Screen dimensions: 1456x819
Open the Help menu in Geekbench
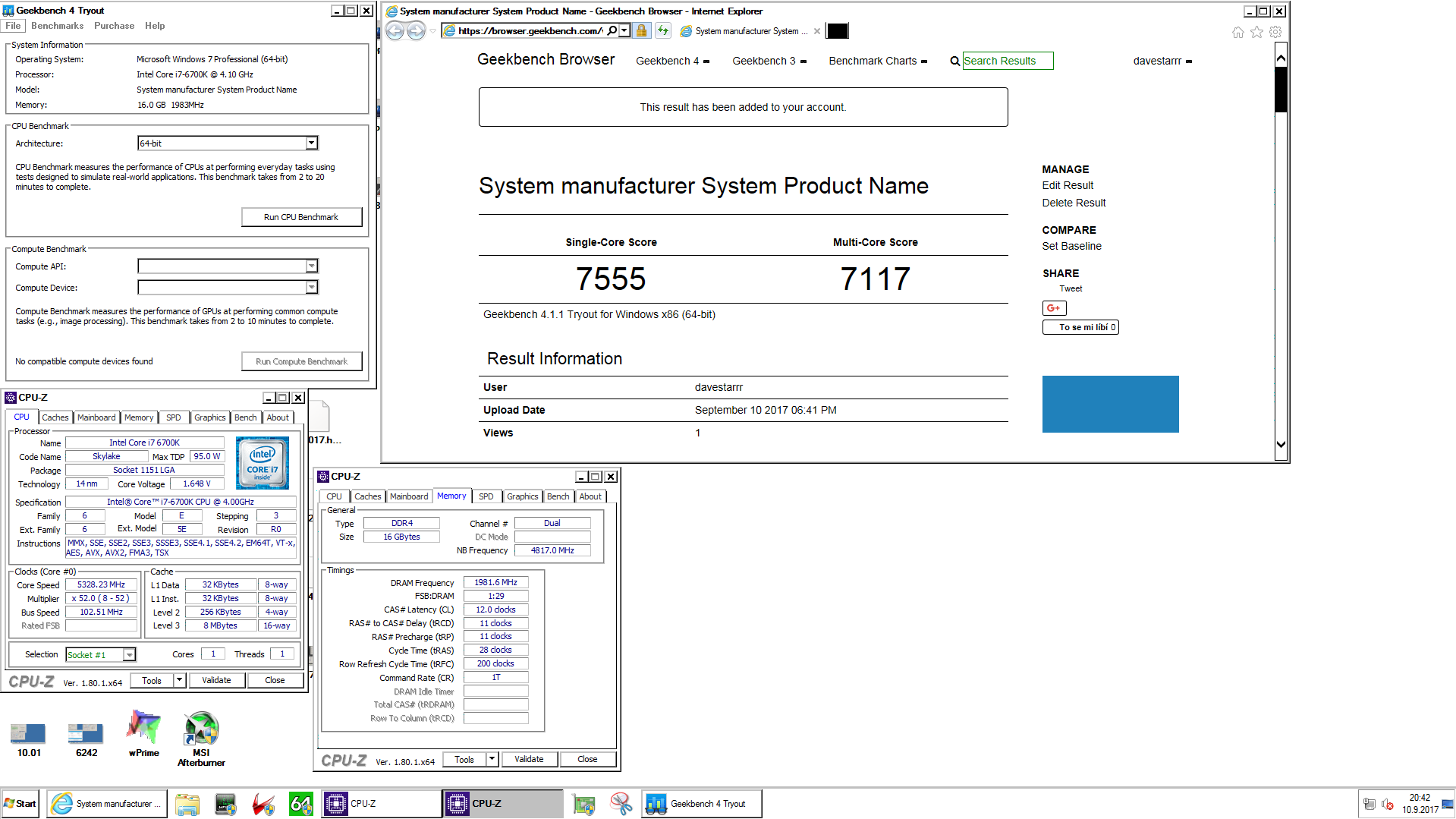pos(155,26)
